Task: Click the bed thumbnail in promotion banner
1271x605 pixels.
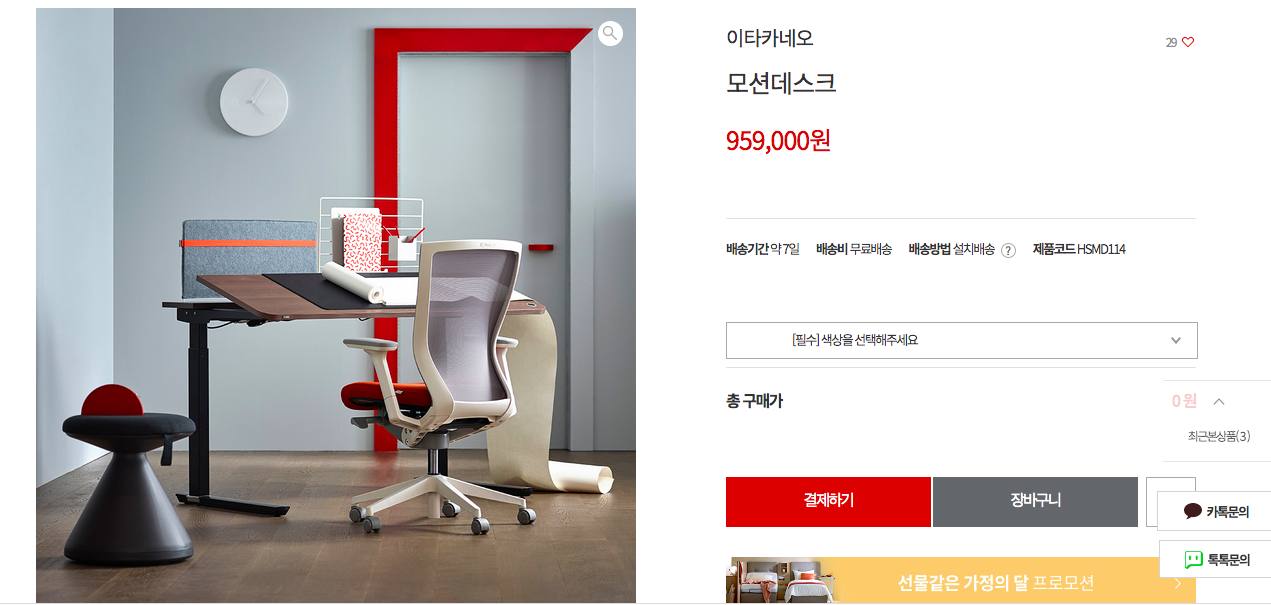Action: (781, 581)
